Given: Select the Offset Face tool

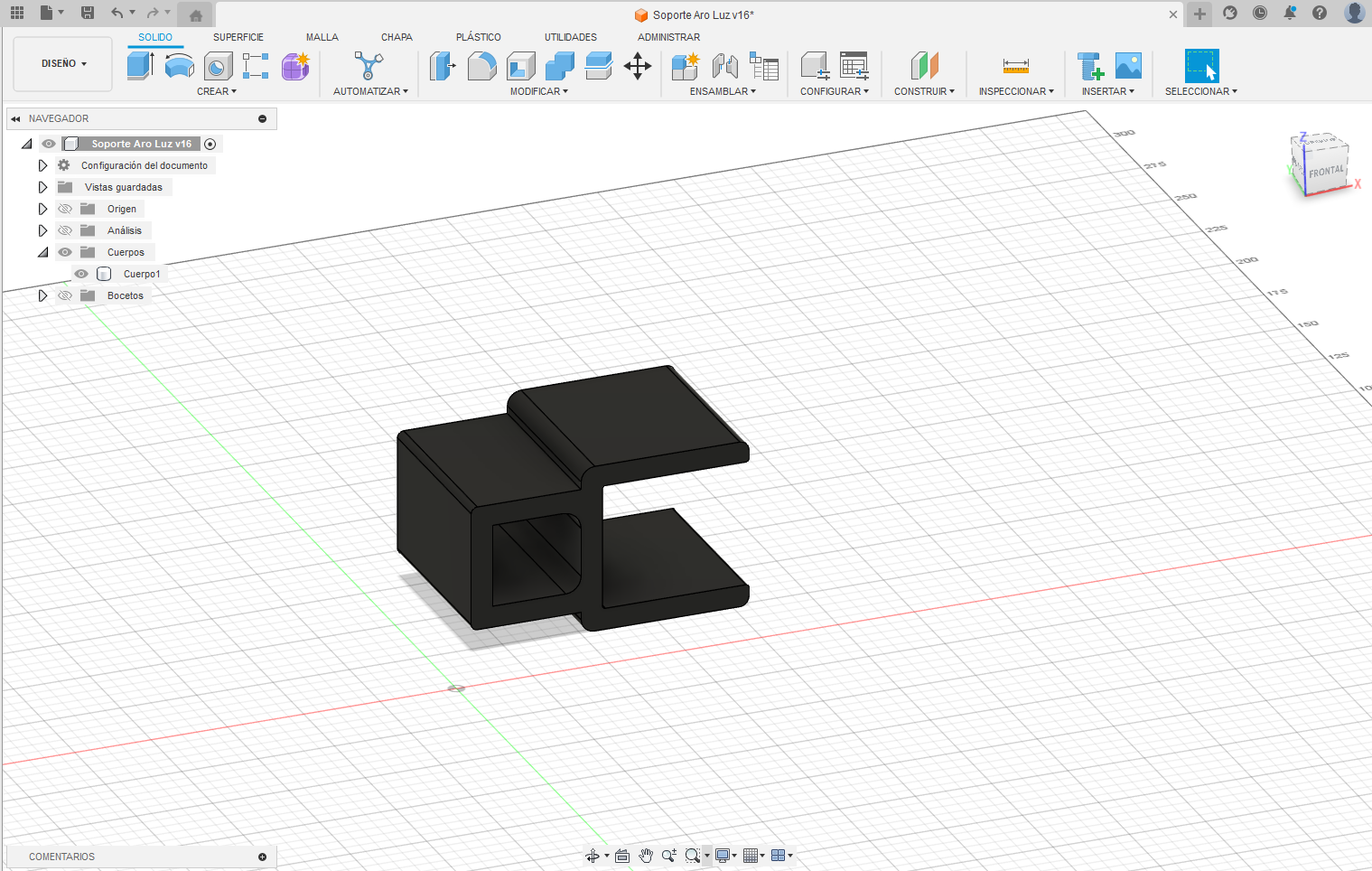Looking at the screenshot, I should click(x=598, y=65).
